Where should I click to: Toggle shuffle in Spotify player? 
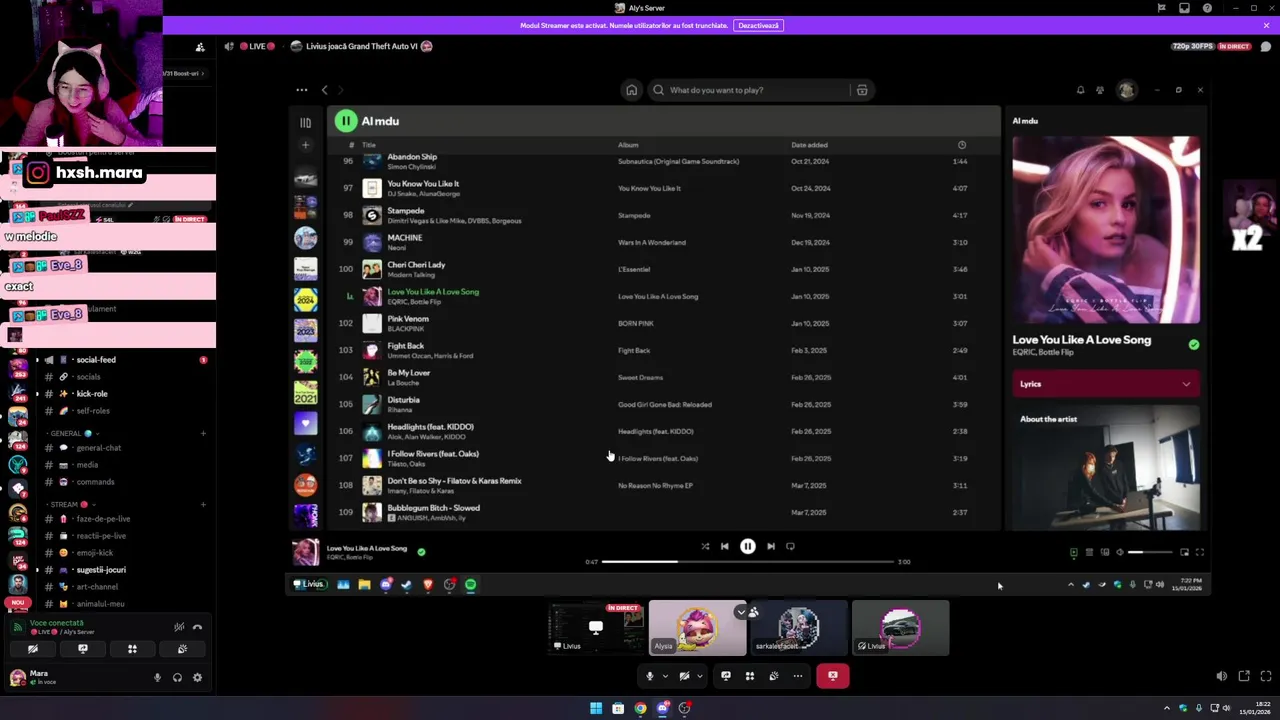pos(705,546)
